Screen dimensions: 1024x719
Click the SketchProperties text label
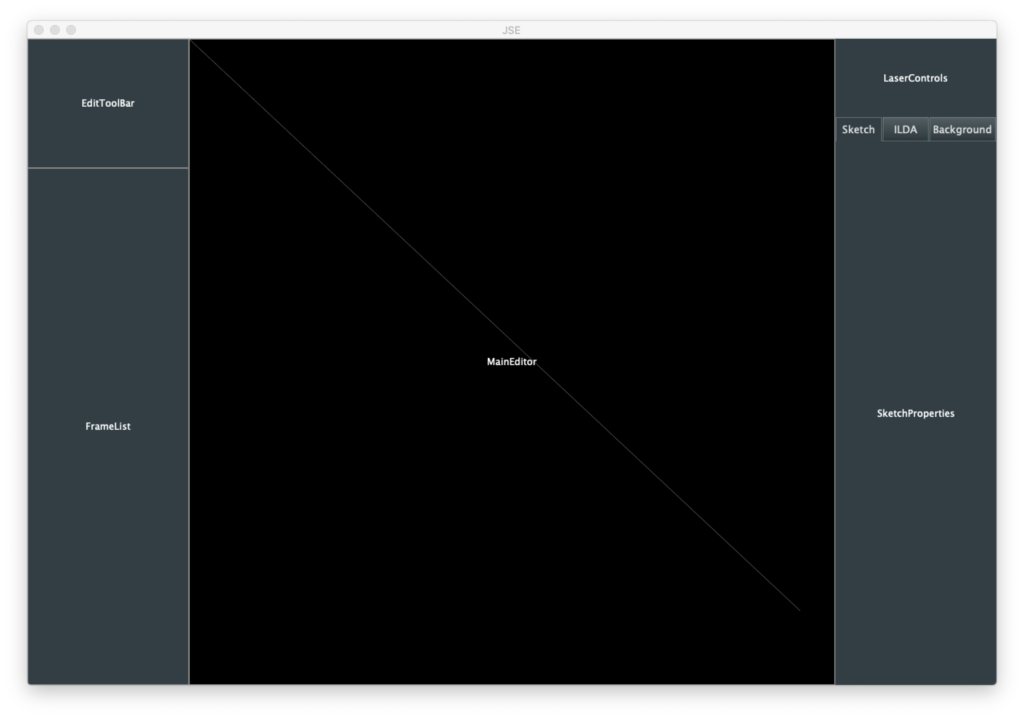[x=915, y=414]
